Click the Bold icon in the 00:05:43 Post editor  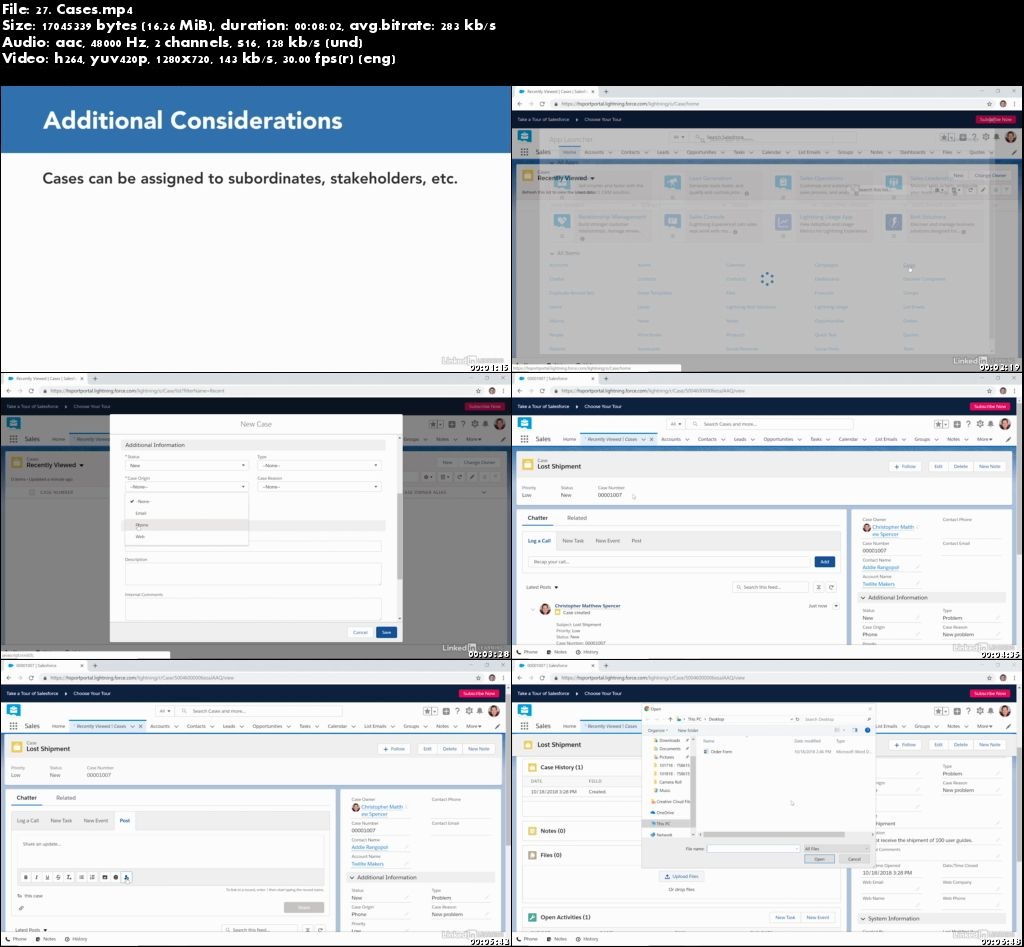pyautogui.click(x=25, y=877)
